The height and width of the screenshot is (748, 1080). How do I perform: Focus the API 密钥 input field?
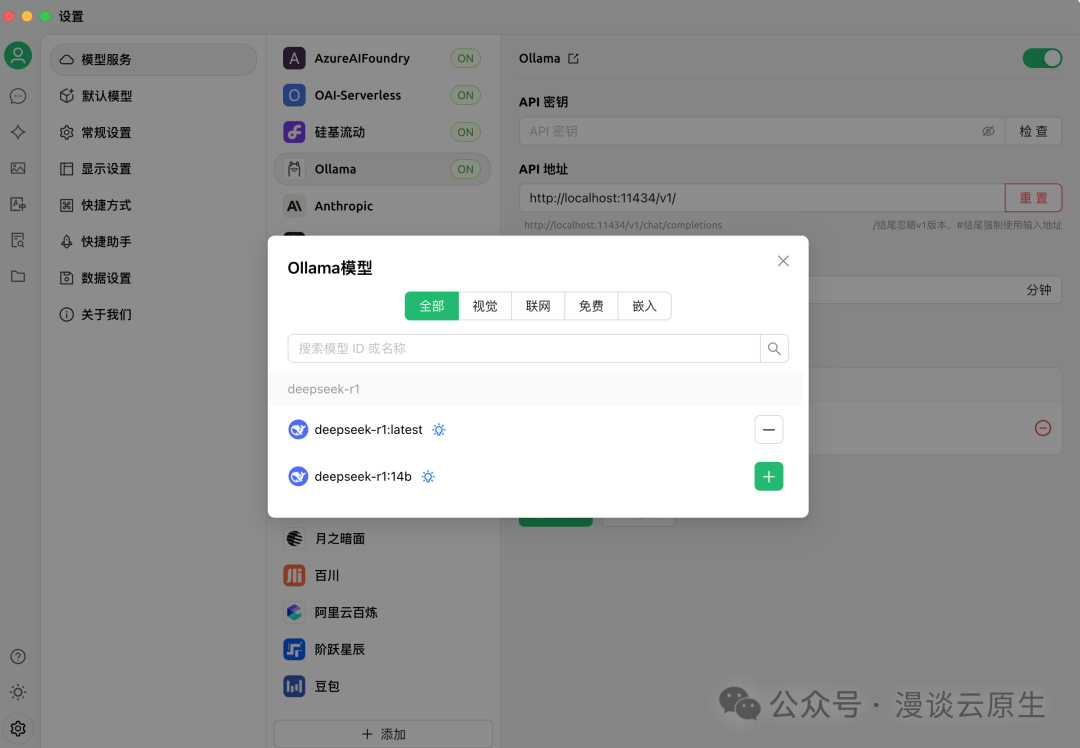click(x=762, y=131)
